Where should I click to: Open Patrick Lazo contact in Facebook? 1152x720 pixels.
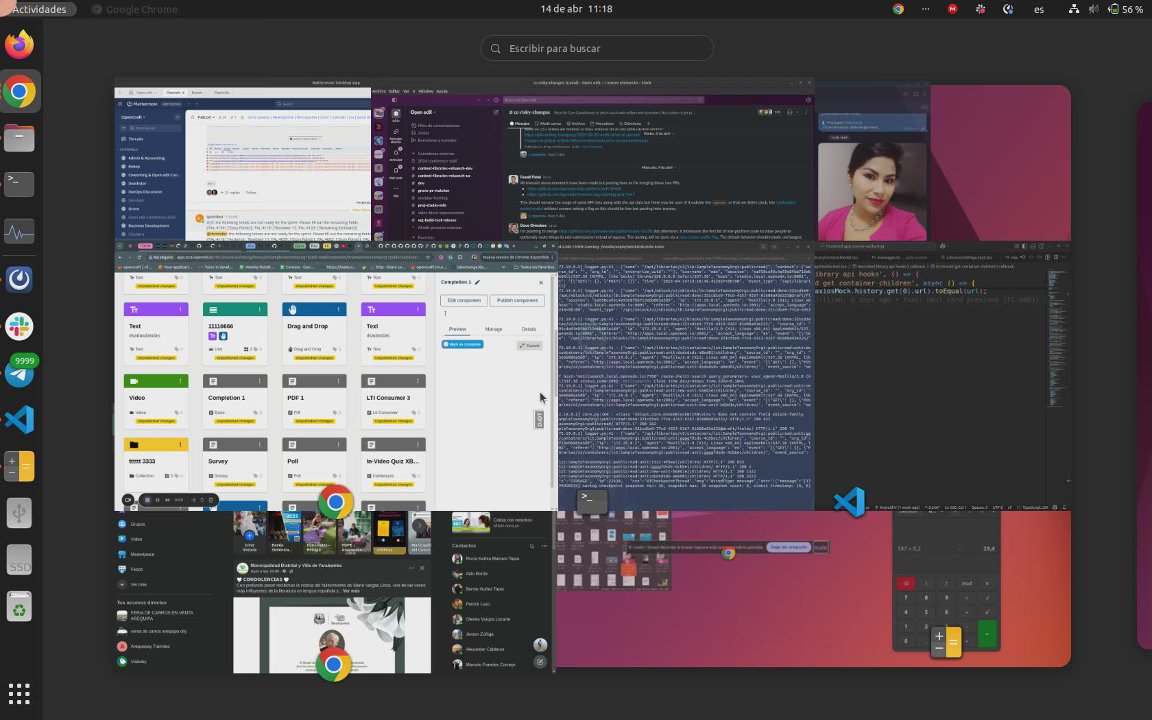[x=478, y=604]
